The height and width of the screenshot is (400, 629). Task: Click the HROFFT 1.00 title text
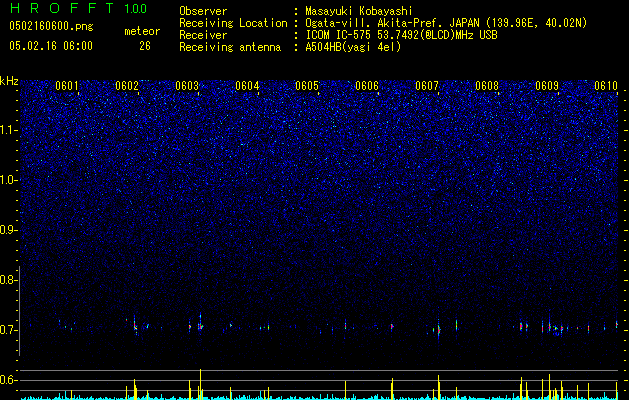coord(78,8)
